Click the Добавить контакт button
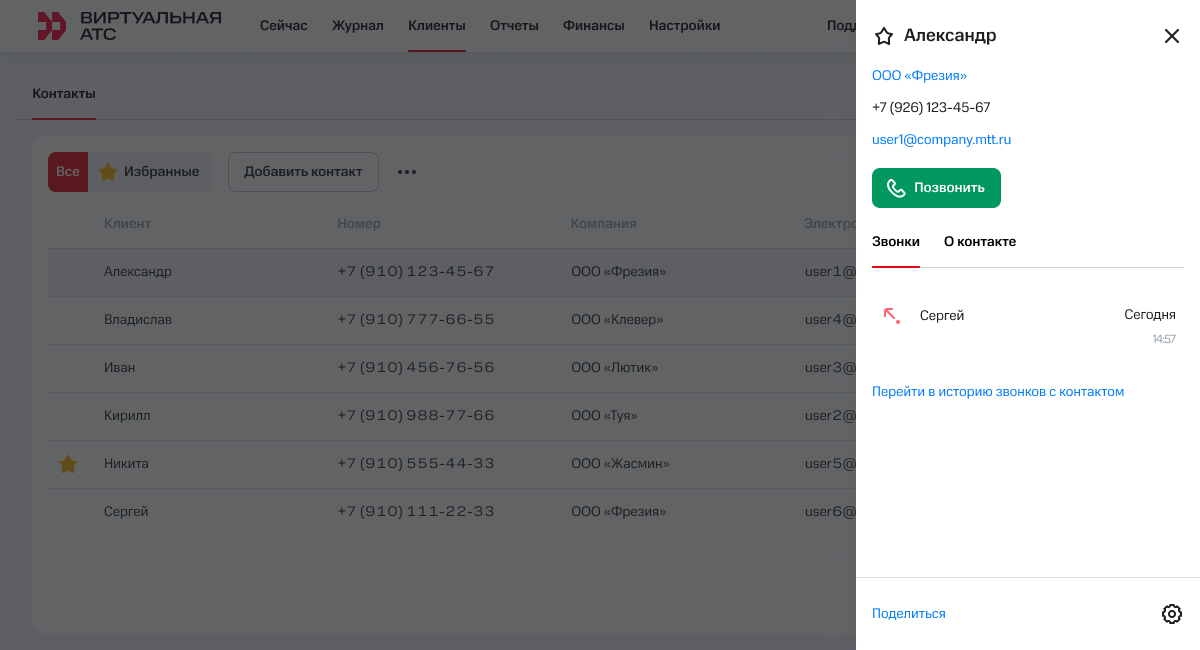 click(x=303, y=172)
